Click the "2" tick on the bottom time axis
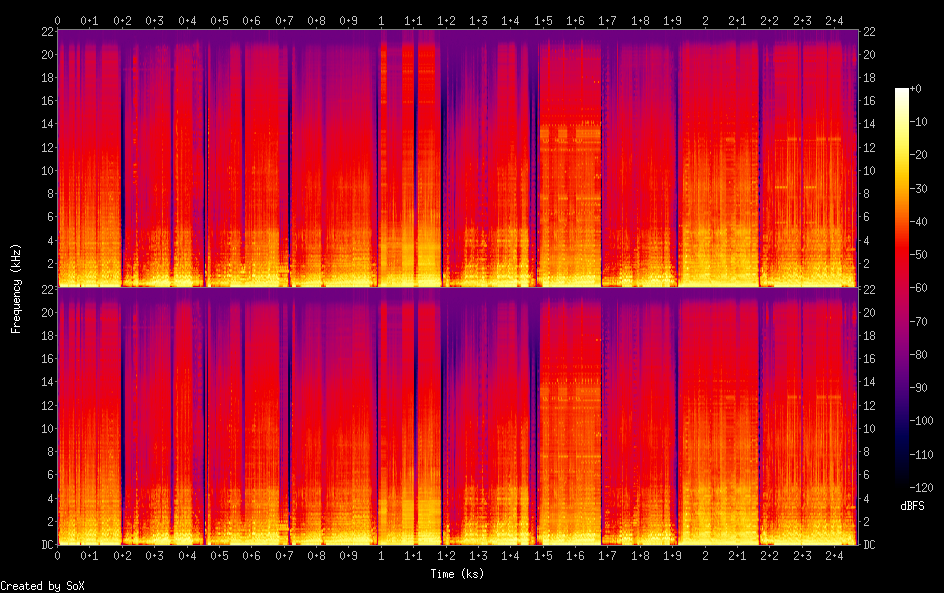944x593 pixels. (705, 556)
